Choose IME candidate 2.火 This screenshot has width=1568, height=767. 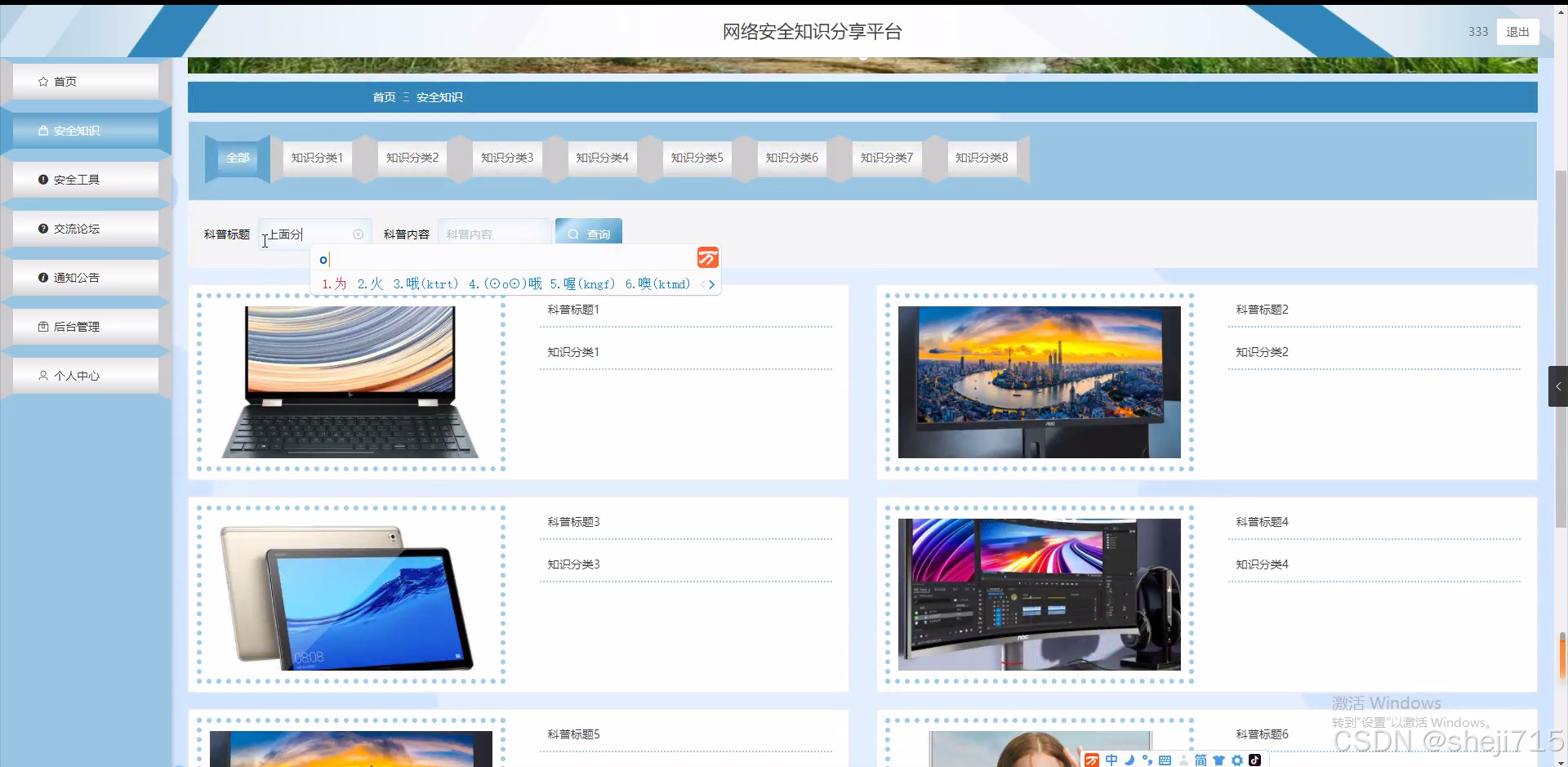(x=370, y=284)
